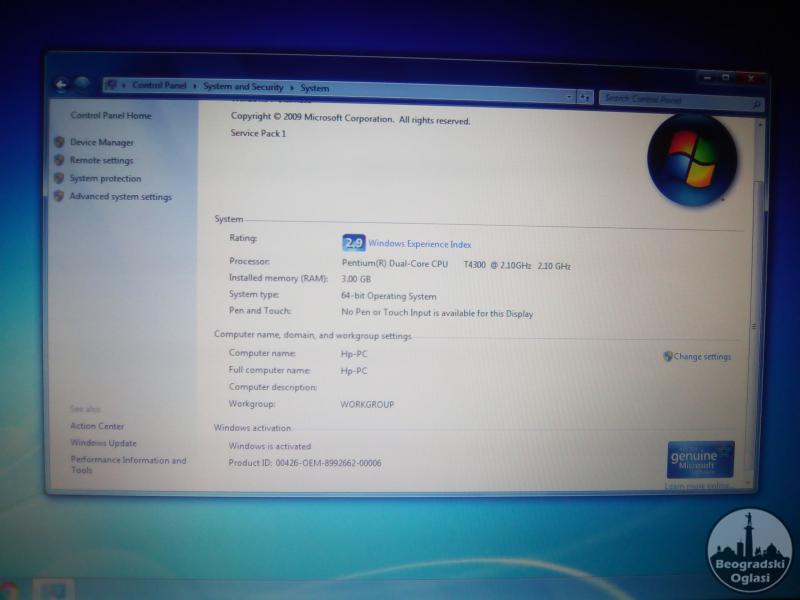Click the Product ID 00426-OEM-8992662-00006 text
This screenshot has width=800, height=600.
(305, 463)
